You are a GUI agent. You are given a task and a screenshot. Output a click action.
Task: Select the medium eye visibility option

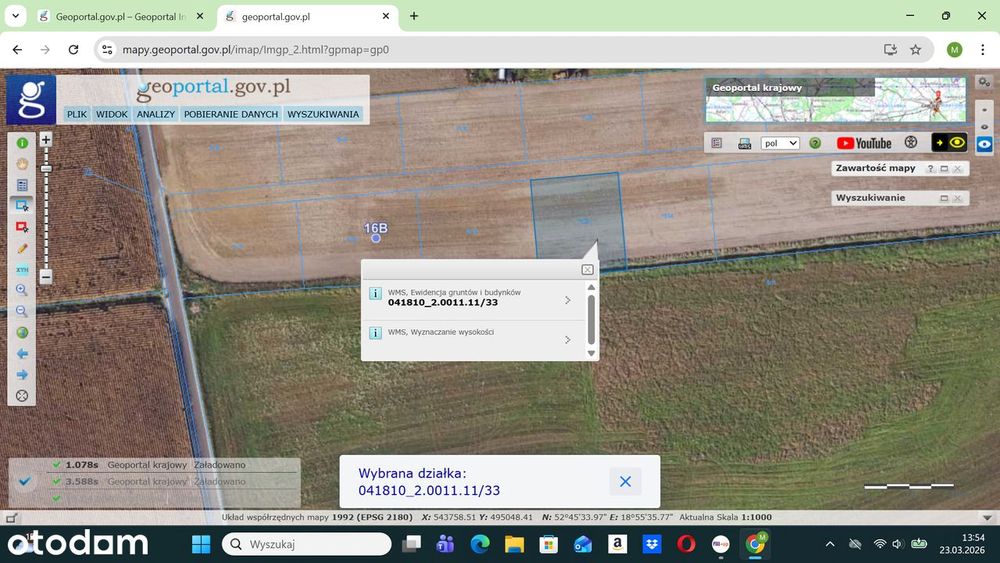984,127
